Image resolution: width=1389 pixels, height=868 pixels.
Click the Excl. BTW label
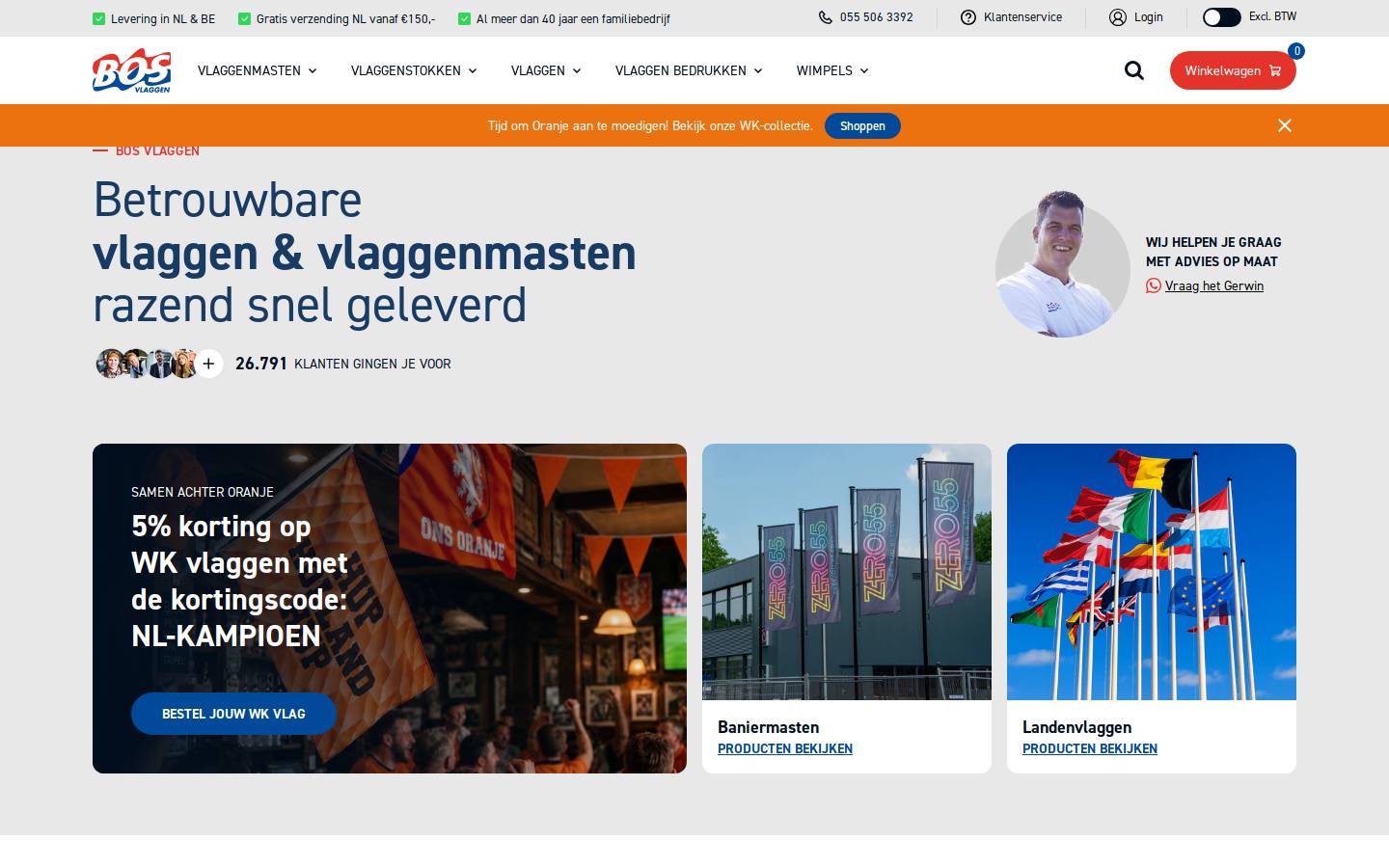click(x=1272, y=16)
